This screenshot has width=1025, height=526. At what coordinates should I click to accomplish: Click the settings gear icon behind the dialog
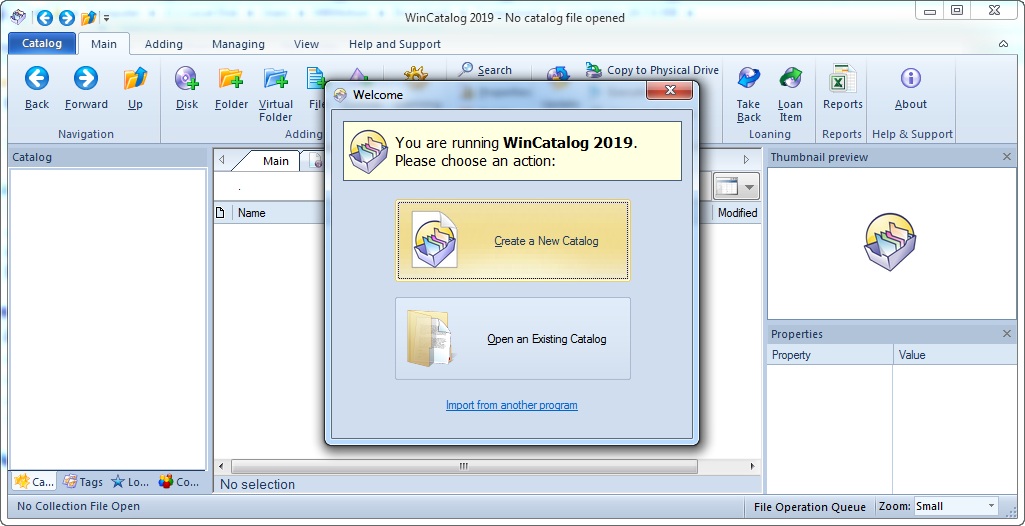(416, 74)
